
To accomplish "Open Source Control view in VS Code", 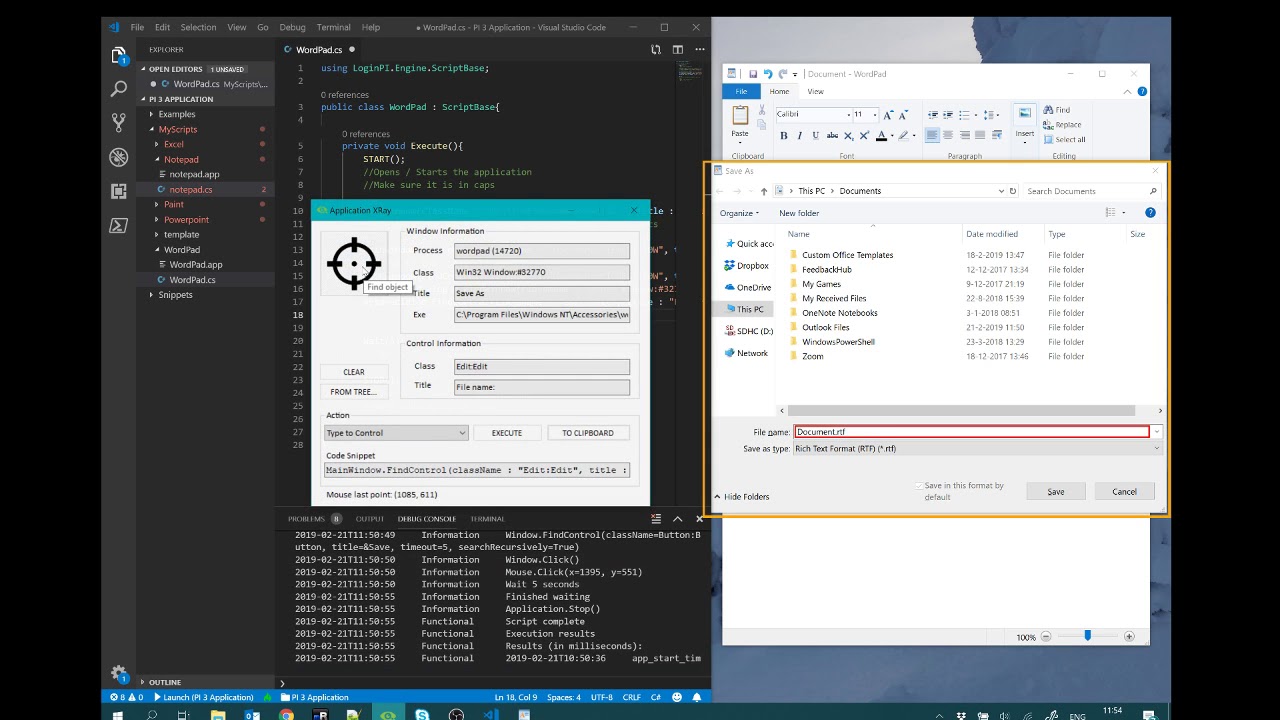I will pos(119,123).
